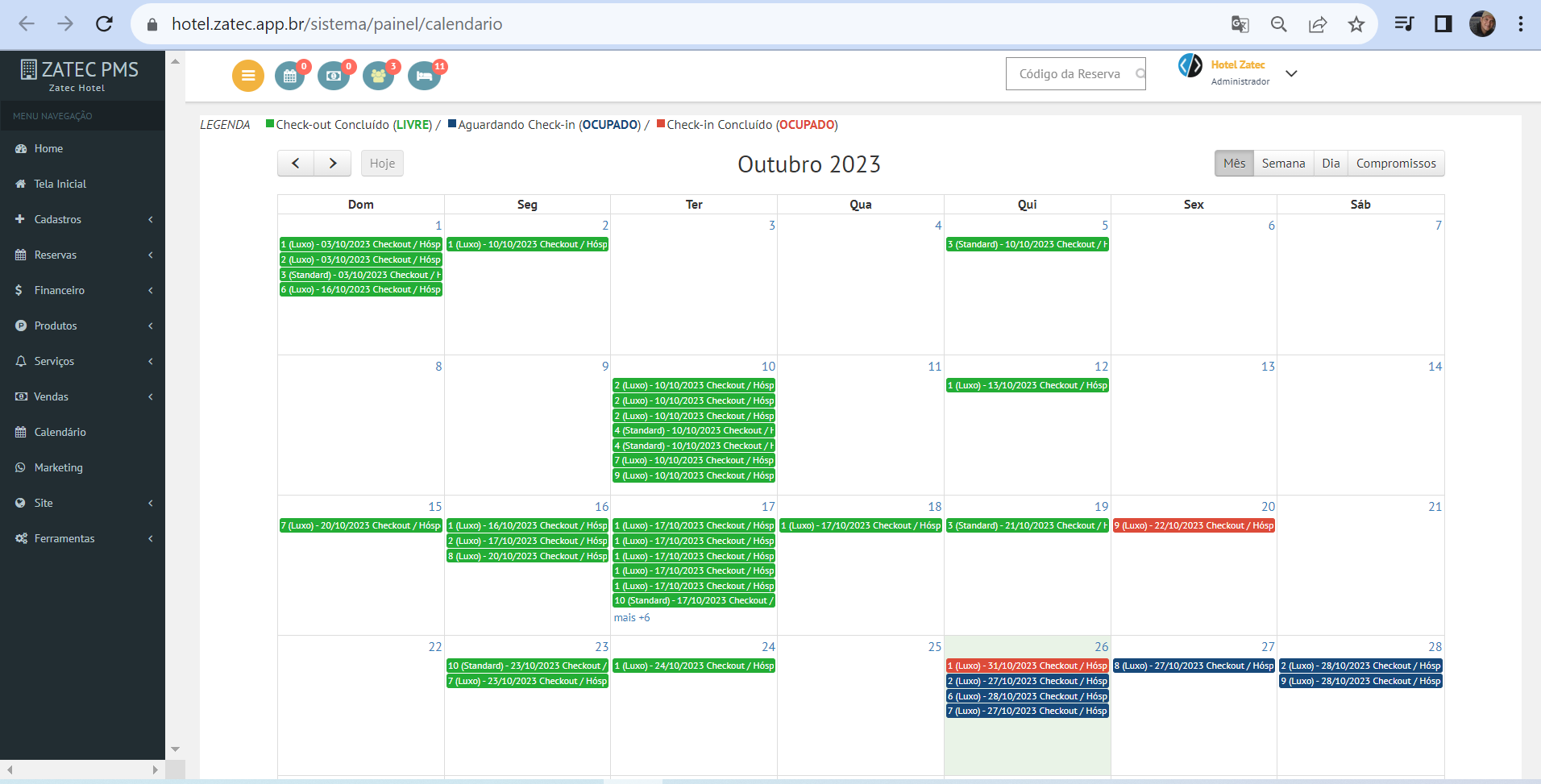
Task: Open red reservation 9 (Luxo) on day 20
Action: [1193, 526]
